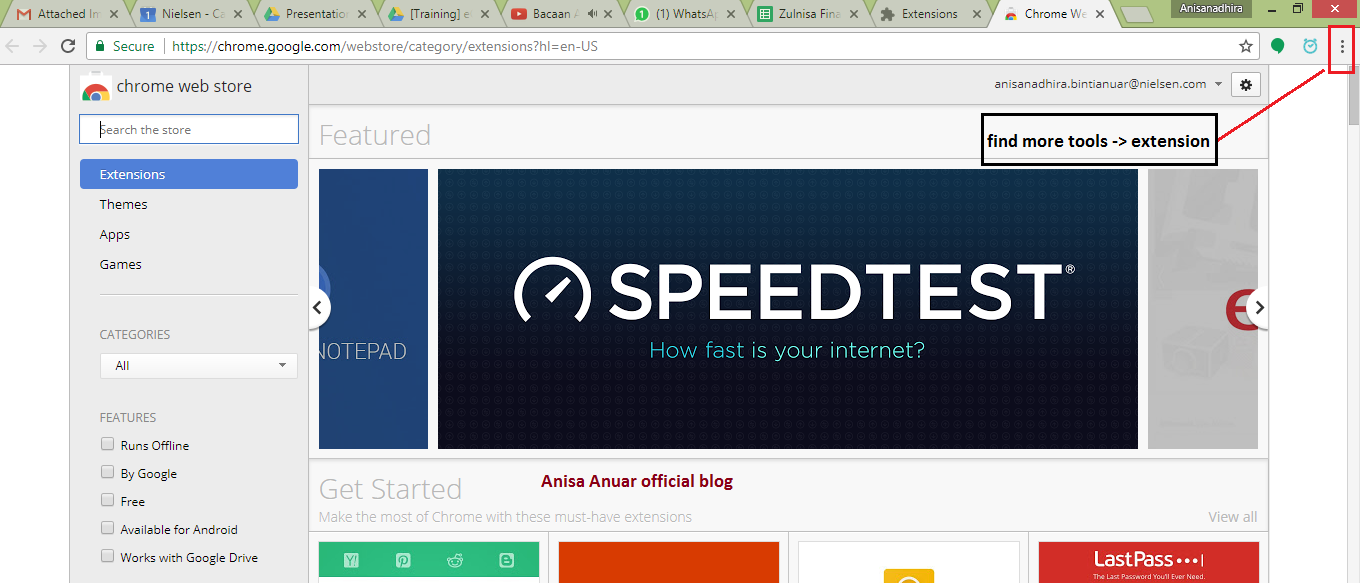Switch to the Presentation Drive tab

click(312, 14)
